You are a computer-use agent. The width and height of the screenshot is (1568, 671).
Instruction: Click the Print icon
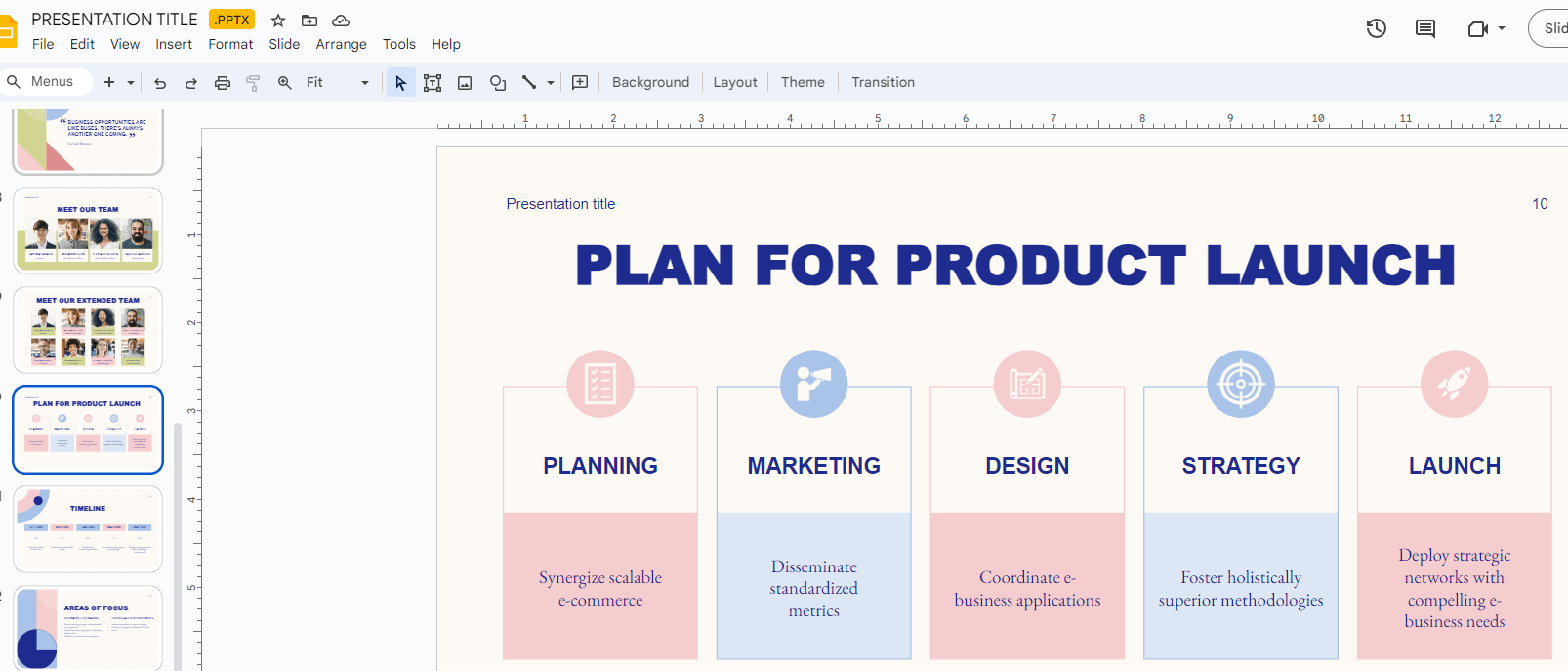click(223, 83)
